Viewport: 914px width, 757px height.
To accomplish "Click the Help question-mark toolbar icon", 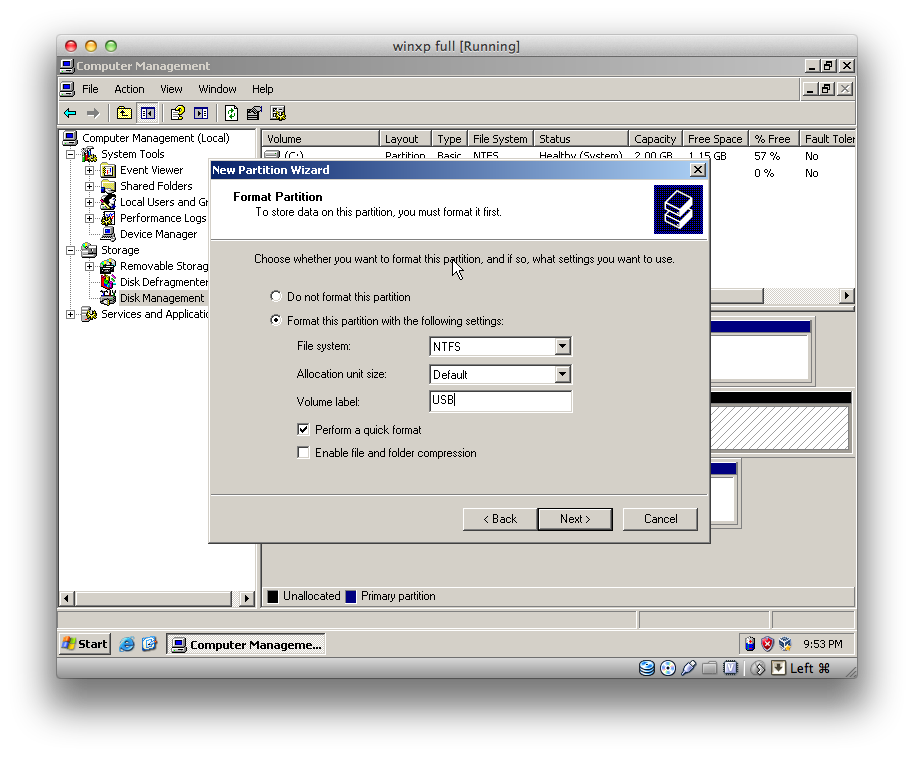I will pos(178,113).
